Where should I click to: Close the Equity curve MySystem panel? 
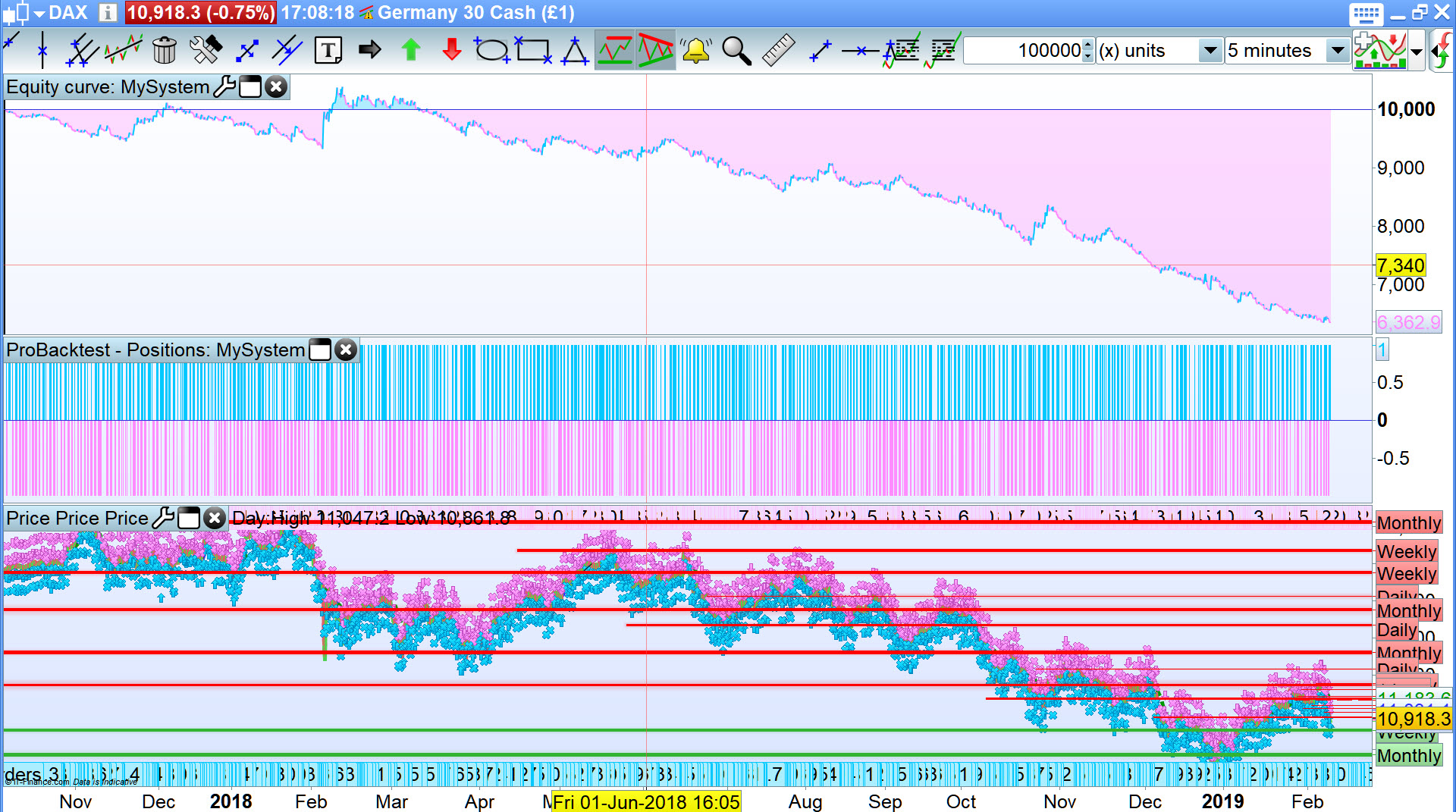click(x=277, y=87)
